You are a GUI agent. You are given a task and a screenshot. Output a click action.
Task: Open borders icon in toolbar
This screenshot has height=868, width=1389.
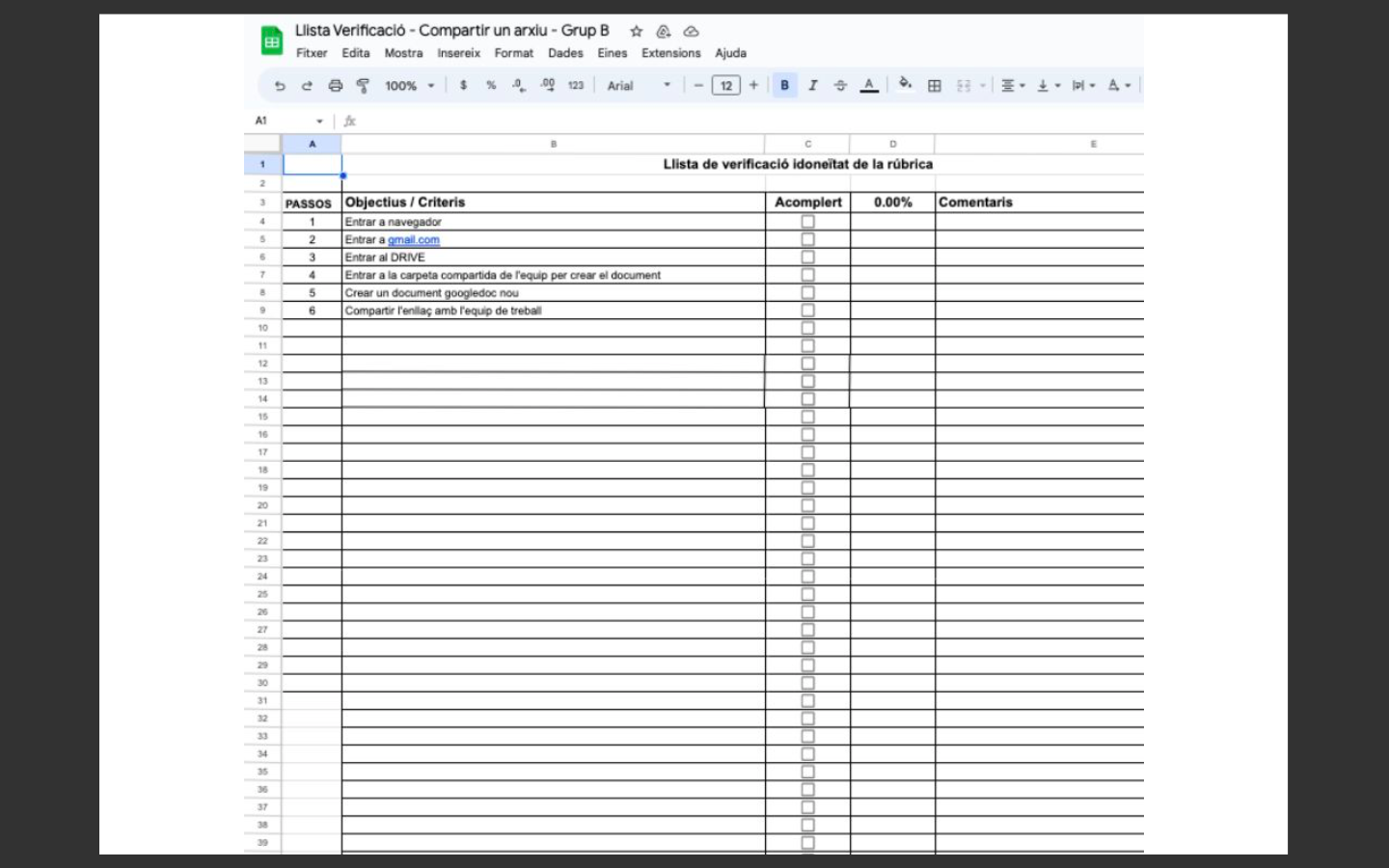(934, 85)
